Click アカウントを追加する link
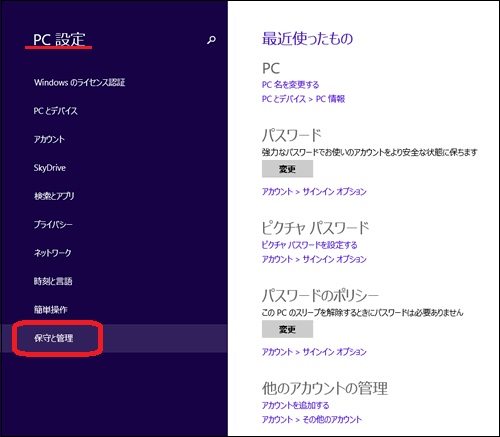Image resolution: width=500 pixels, height=437 pixels. click(x=296, y=405)
